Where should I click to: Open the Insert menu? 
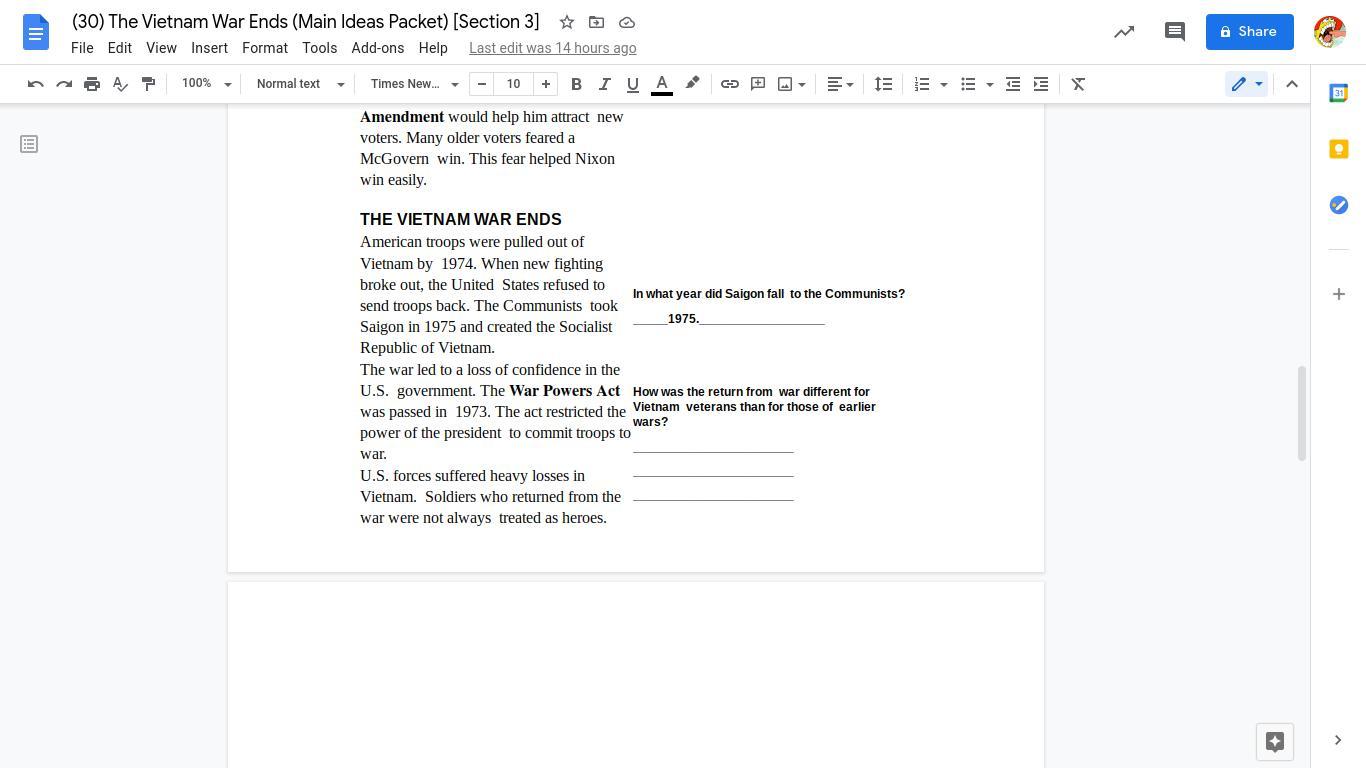click(x=209, y=48)
